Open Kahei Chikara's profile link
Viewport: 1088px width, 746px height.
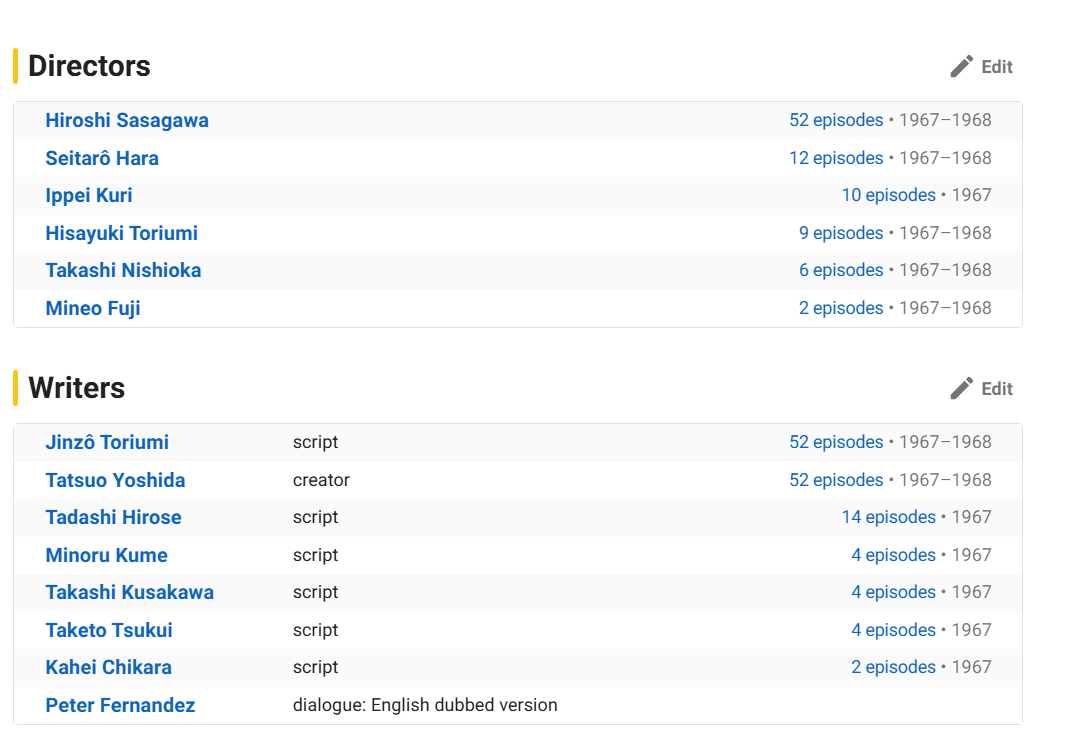click(108, 668)
